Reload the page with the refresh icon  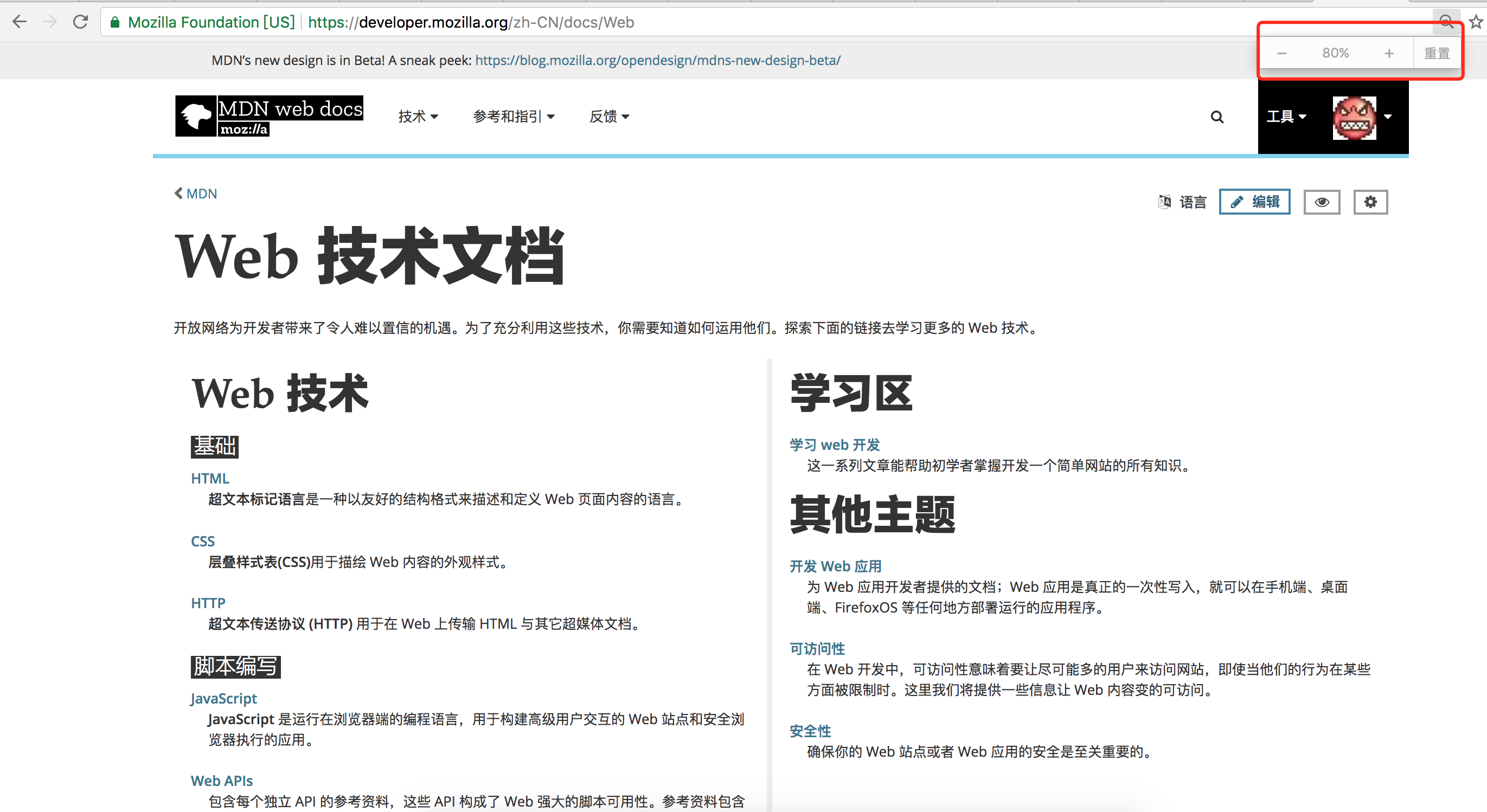[x=80, y=22]
